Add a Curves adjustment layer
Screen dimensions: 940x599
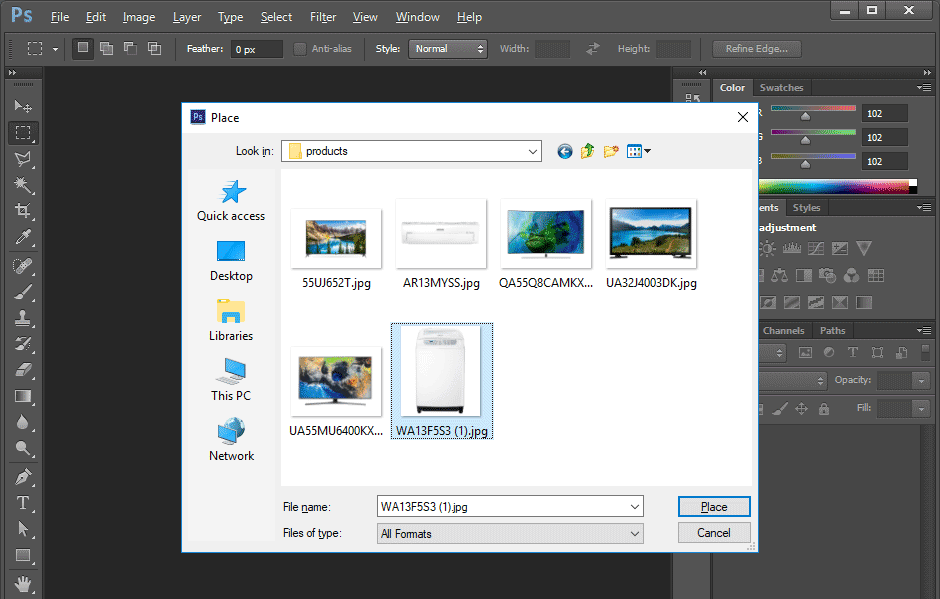[x=816, y=248]
